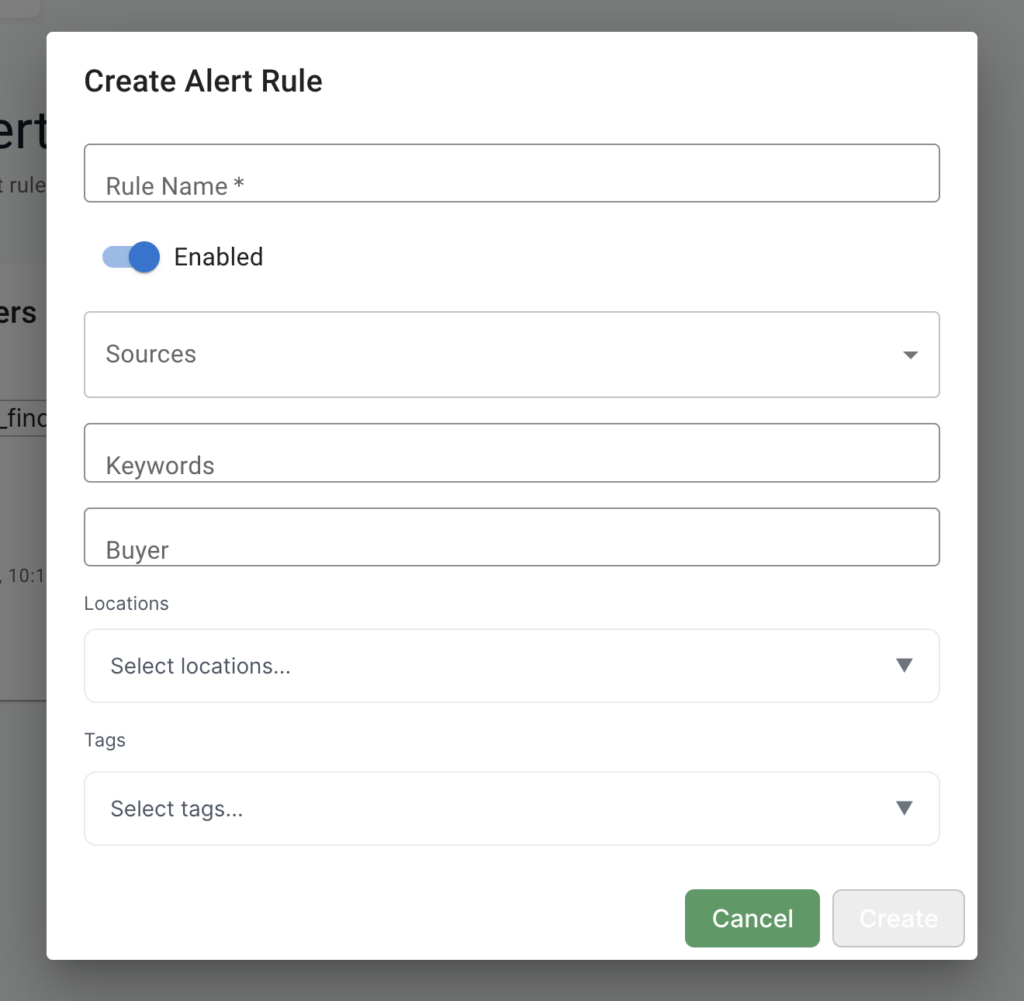Click the Rule Name text field
The image size is (1024, 1001).
pos(511,173)
